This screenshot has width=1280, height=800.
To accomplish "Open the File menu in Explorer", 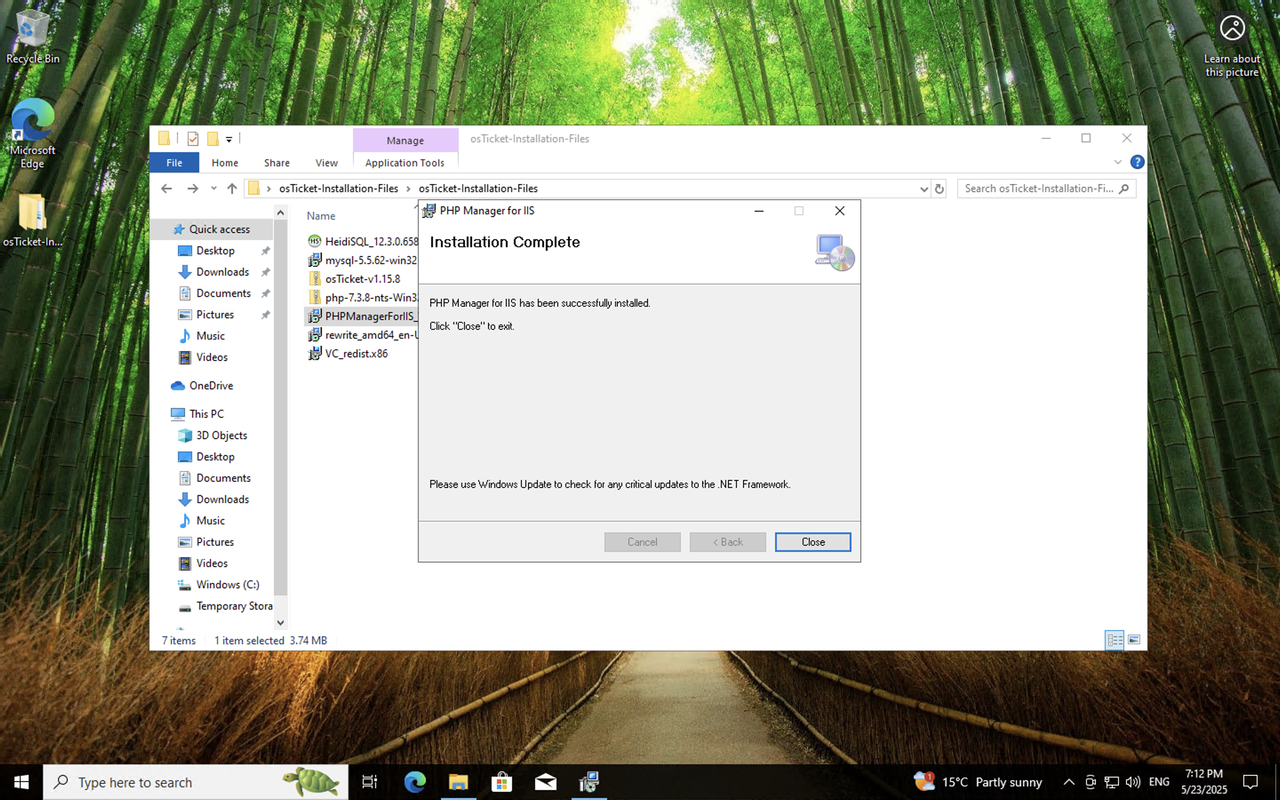I will pyautogui.click(x=174, y=163).
